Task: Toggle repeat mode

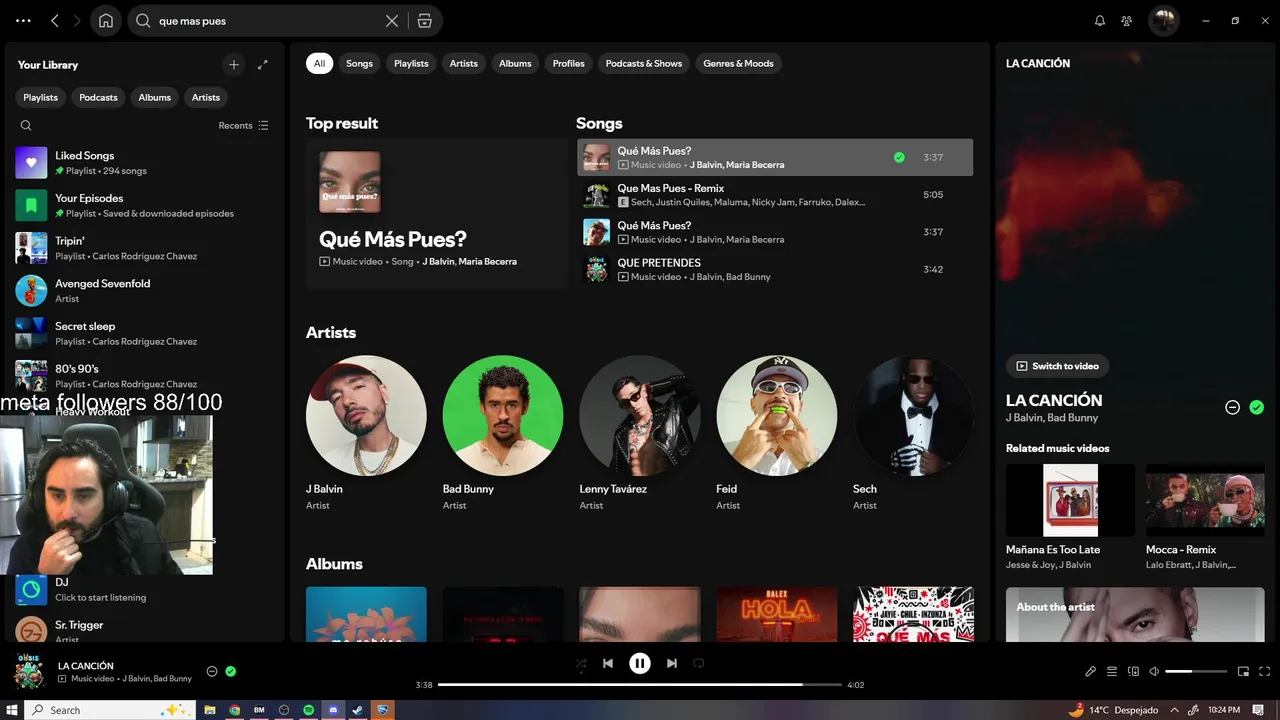Action: [699, 663]
